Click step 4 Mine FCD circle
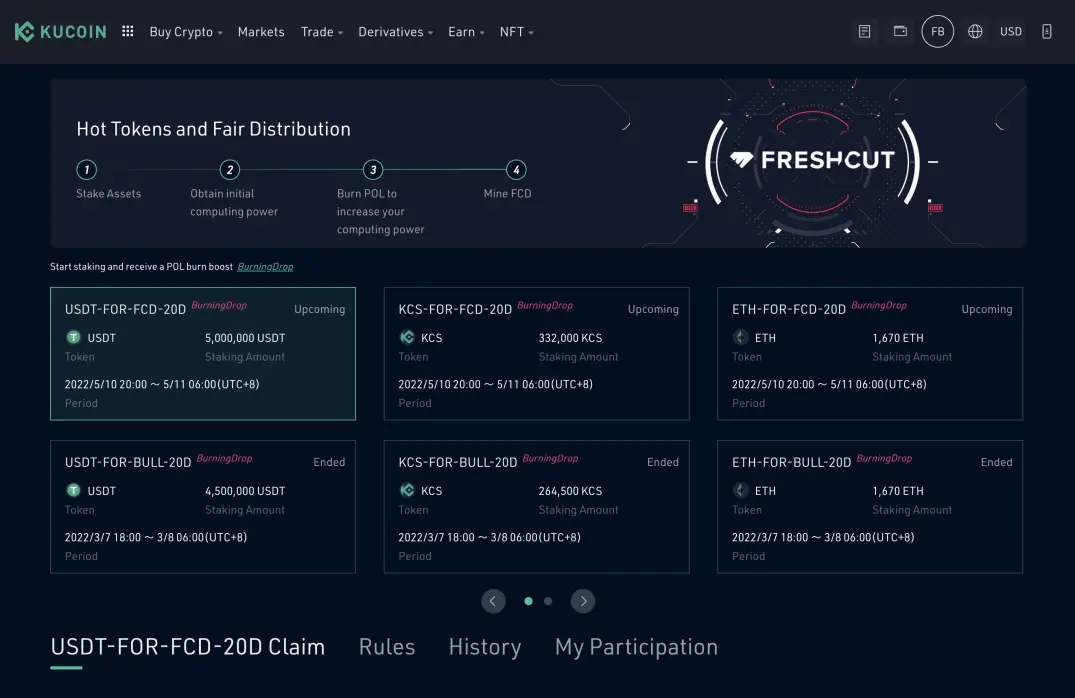 point(516,169)
